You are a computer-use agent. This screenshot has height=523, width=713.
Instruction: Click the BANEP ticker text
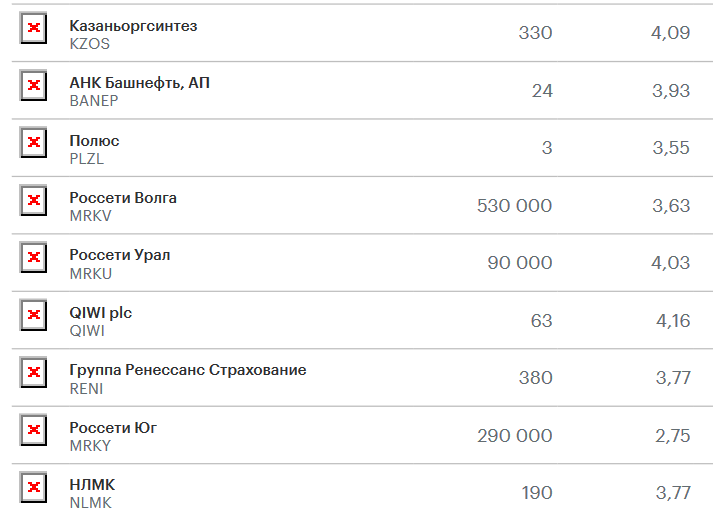pos(94,101)
